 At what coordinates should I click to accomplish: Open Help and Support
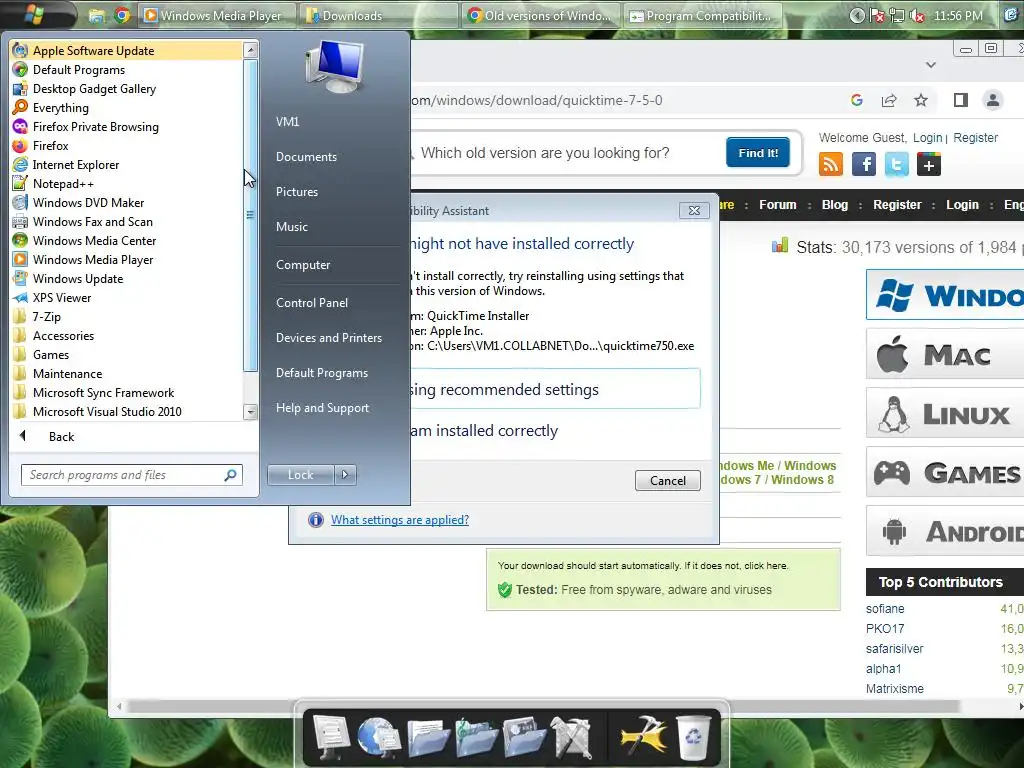[x=322, y=408]
